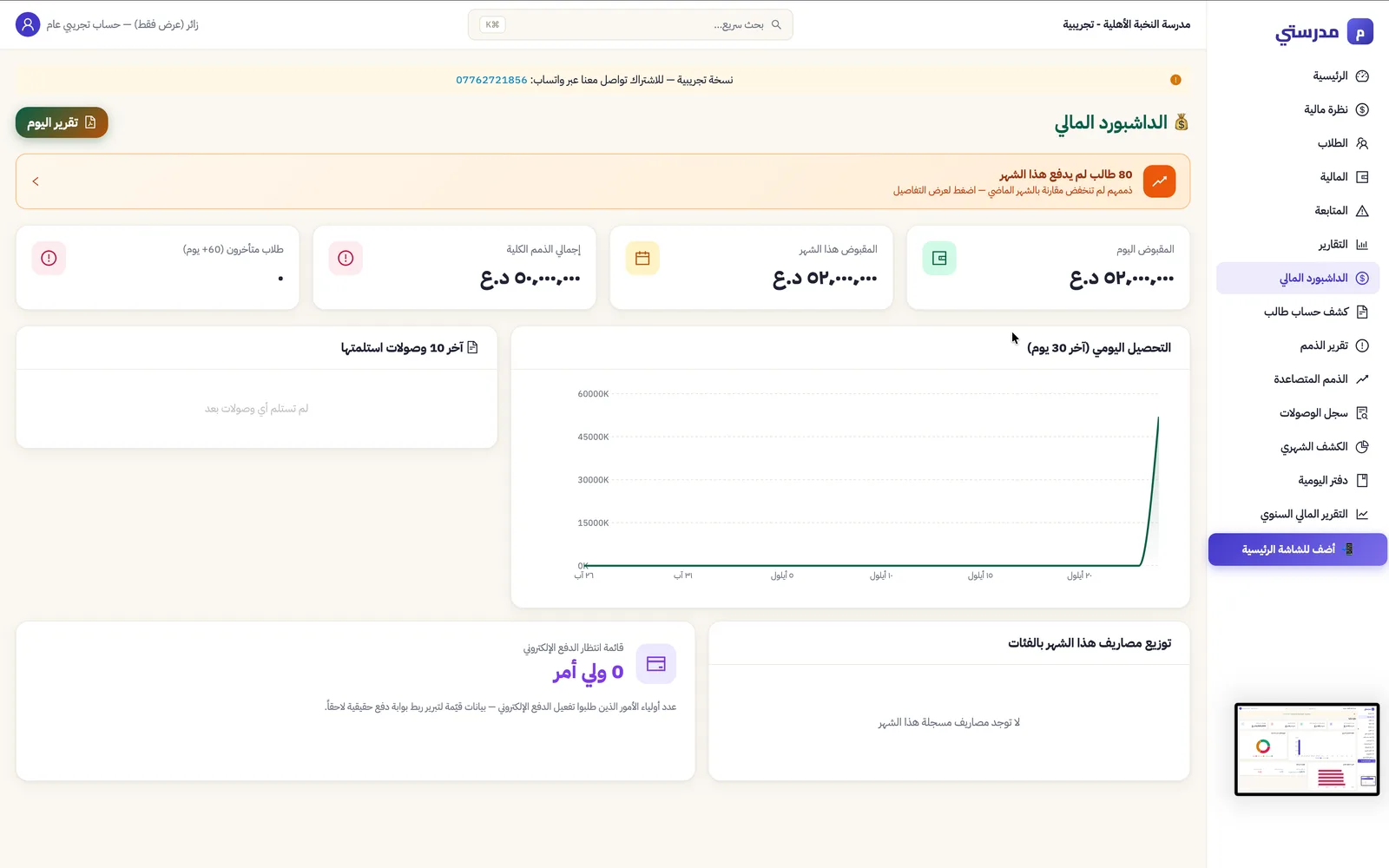Click the التقارير bar chart icon
Viewport: 1389px width, 868px height.
[x=1362, y=245]
